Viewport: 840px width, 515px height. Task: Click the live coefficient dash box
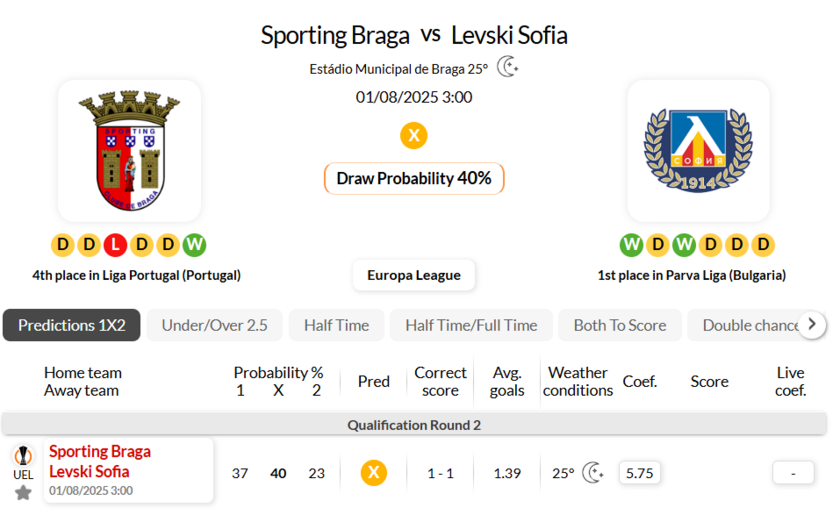[793, 473]
